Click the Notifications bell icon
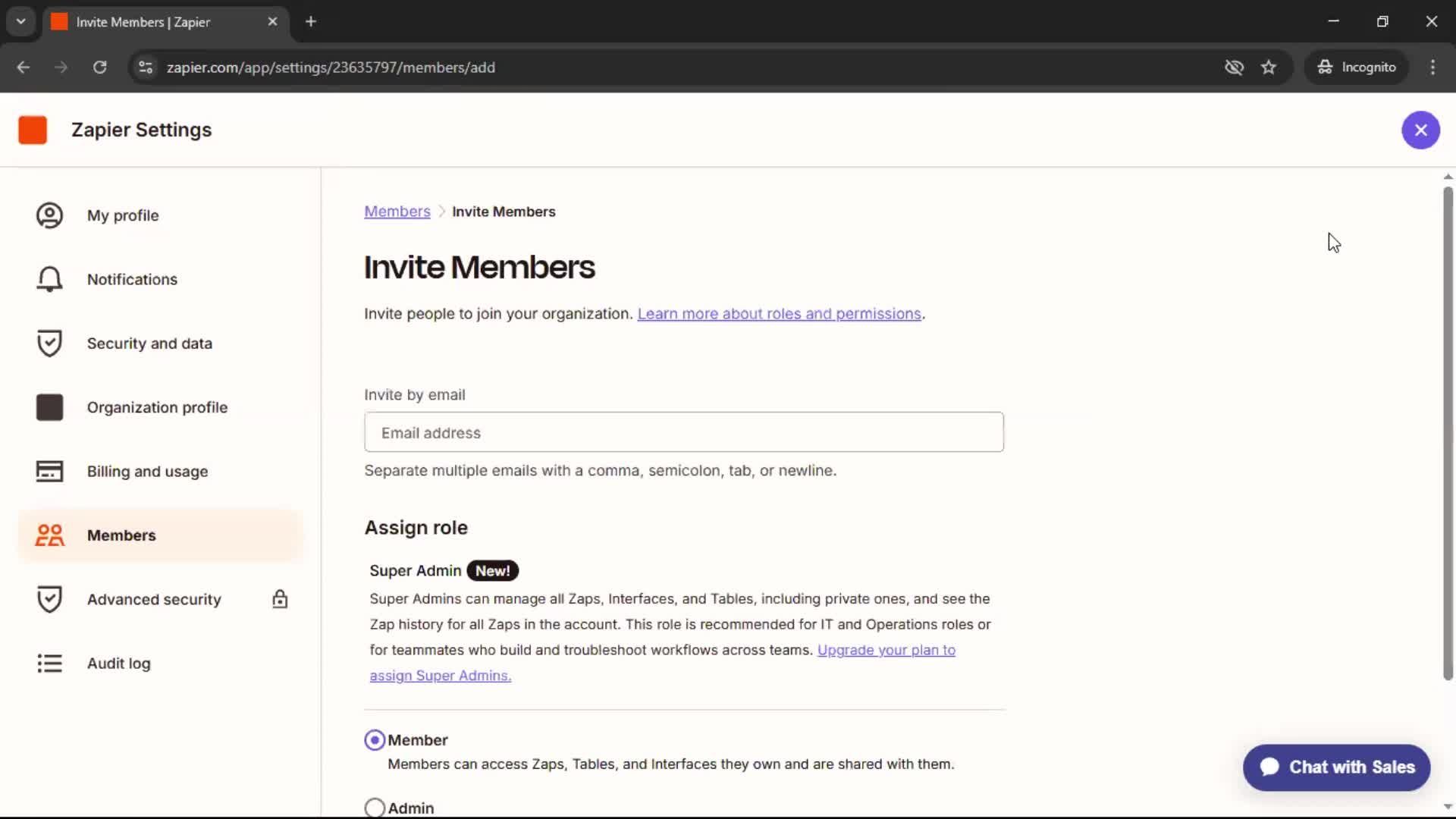Image resolution: width=1456 pixels, height=819 pixels. [x=49, y=279]
